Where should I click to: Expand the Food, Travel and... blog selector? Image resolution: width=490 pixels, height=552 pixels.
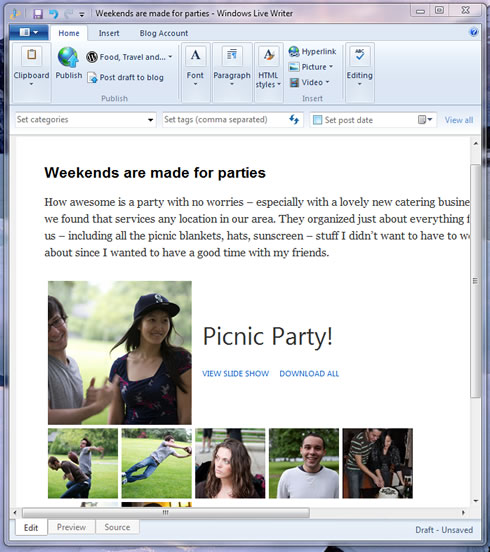(129, 57)
